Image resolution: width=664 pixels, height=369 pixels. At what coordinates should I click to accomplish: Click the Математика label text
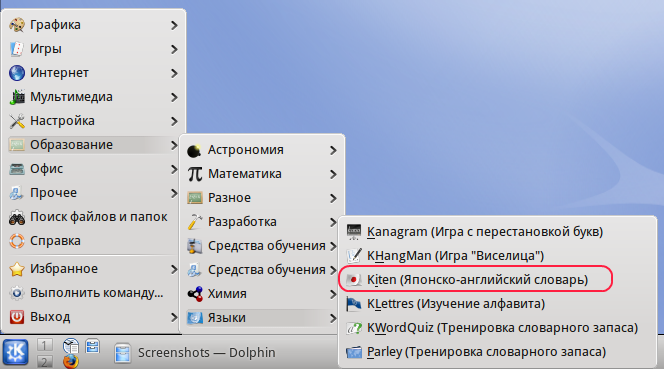245,174
